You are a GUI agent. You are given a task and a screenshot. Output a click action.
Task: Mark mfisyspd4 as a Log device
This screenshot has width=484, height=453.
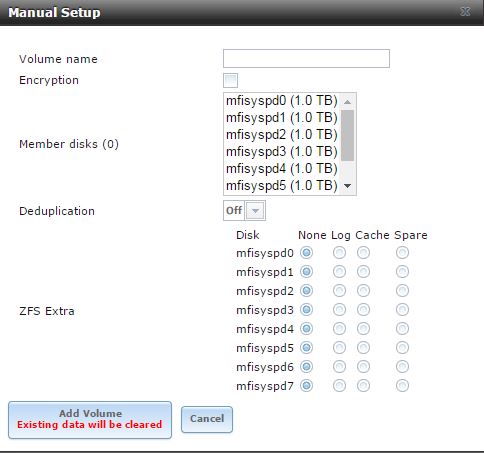(339, 329)
